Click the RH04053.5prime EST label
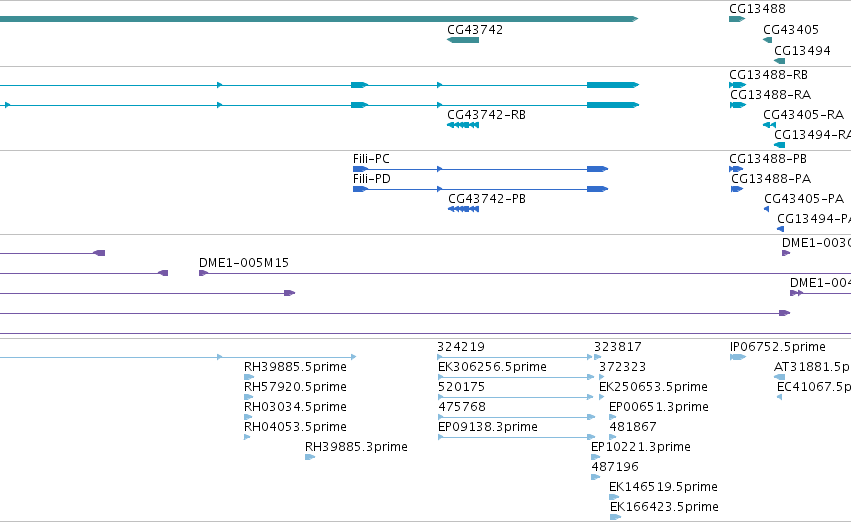Screen dimensions: 851x522 [x=295, y=427]
